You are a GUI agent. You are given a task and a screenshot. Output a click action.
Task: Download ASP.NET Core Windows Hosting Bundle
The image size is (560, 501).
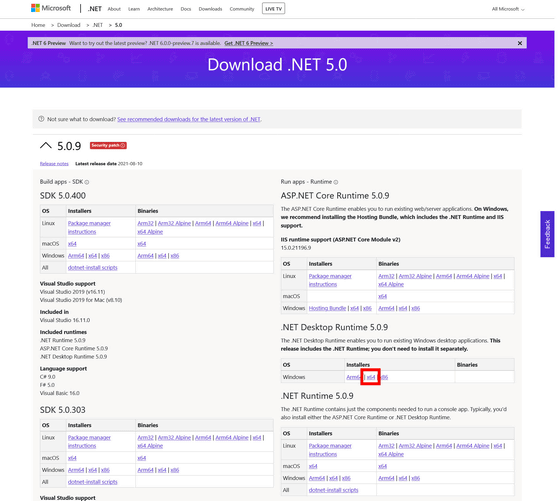pyautogui.click(x=328, y=308)
